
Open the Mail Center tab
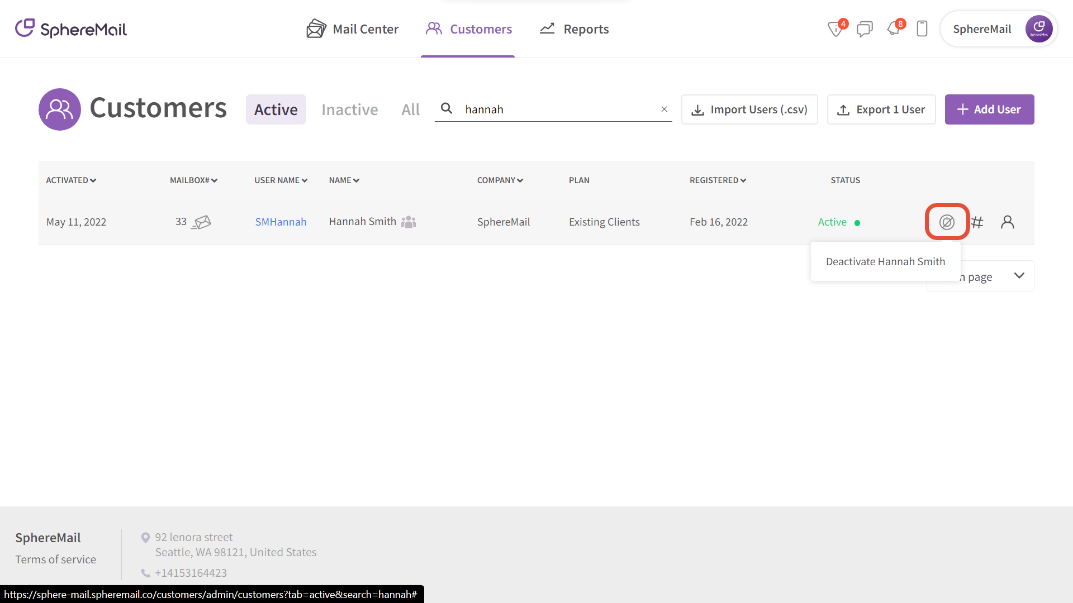click(x=352, y=29)
